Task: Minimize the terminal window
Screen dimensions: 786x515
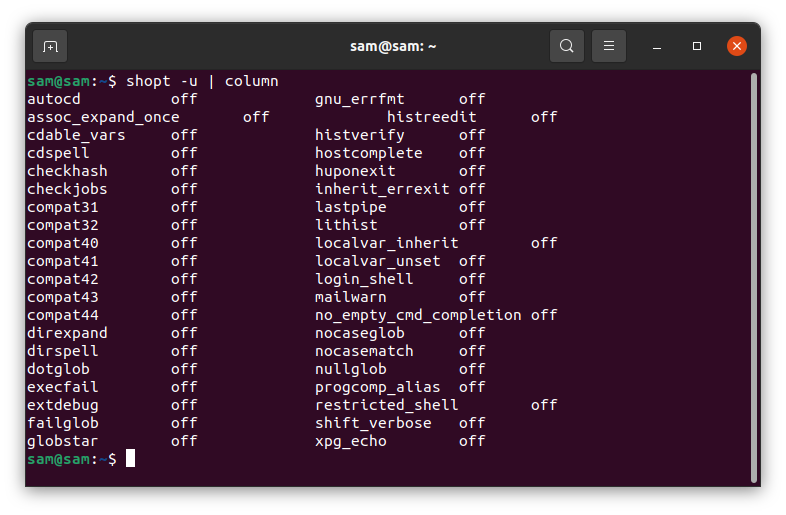Action: pos(657,46)
